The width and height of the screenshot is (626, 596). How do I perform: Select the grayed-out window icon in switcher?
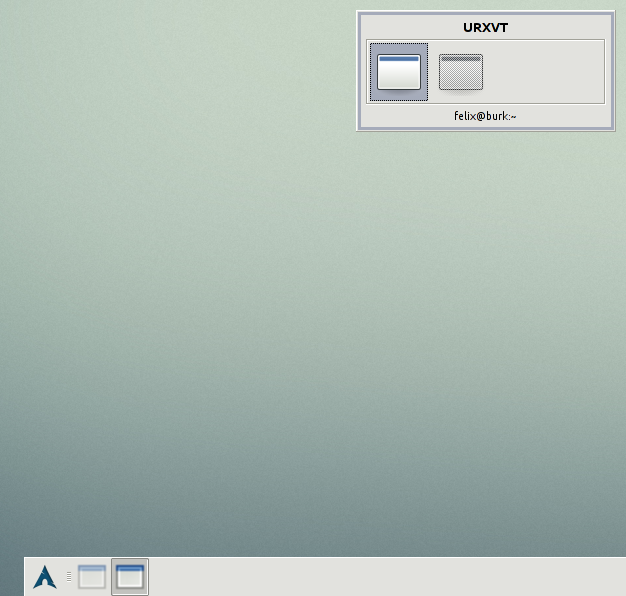[x=461, y=72]
